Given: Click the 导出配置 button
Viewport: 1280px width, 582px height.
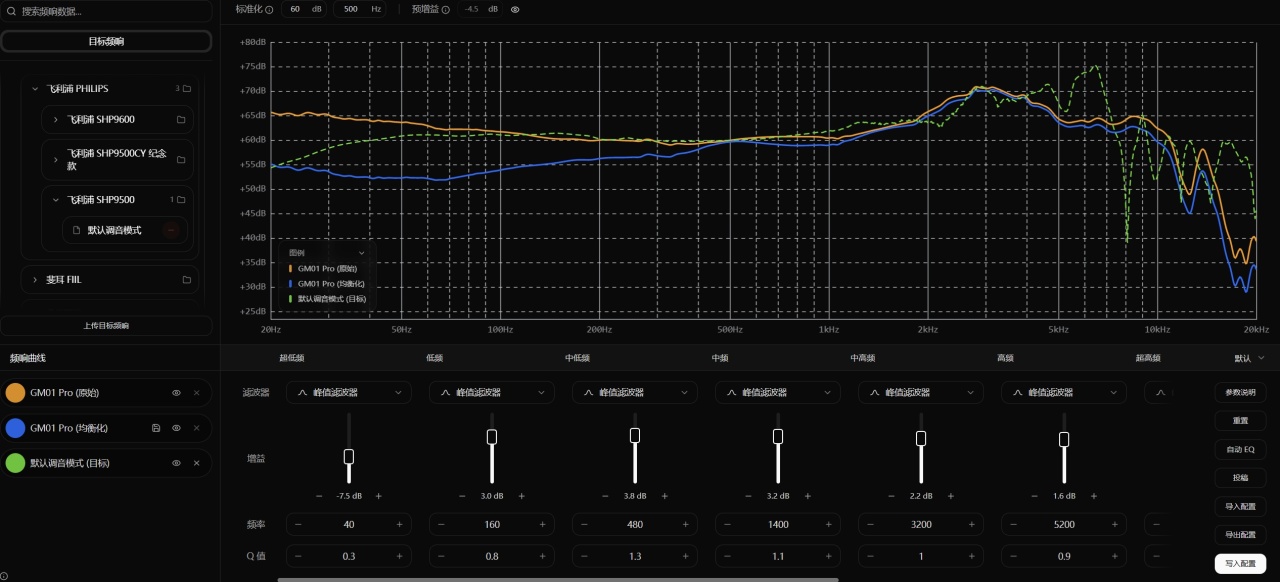Looking at the screenshot, I should pos(1240,535).
